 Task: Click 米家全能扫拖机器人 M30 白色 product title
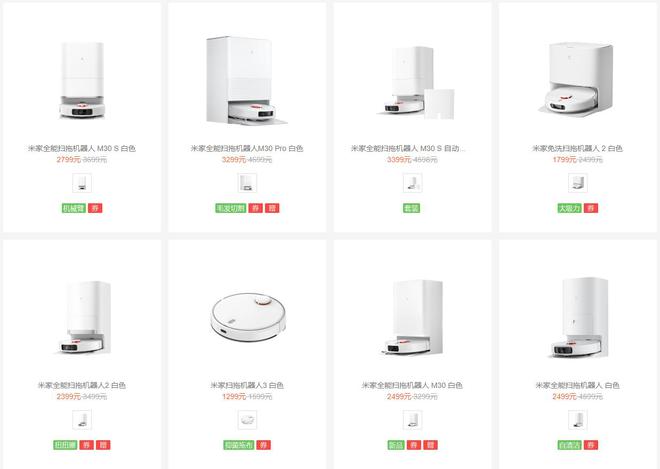point(412,385)
